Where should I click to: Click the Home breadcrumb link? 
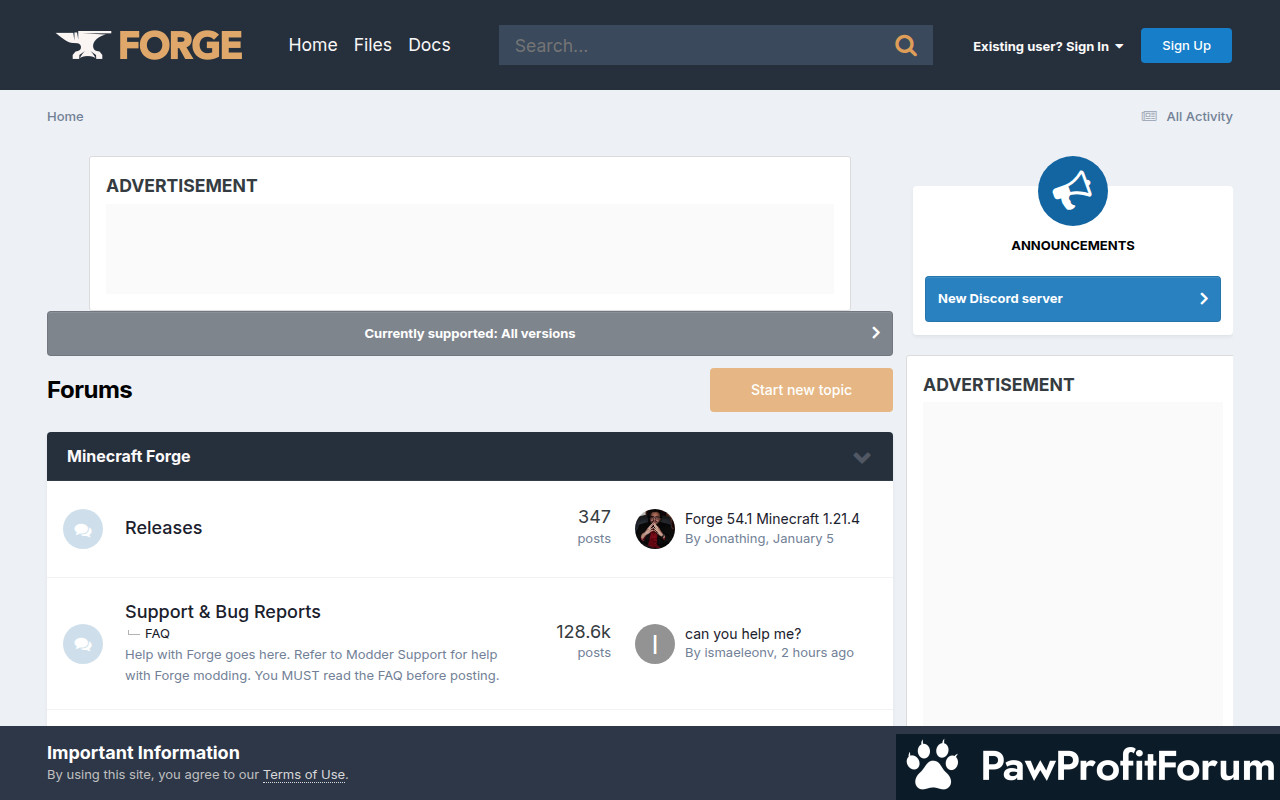(x=65, y=116)
